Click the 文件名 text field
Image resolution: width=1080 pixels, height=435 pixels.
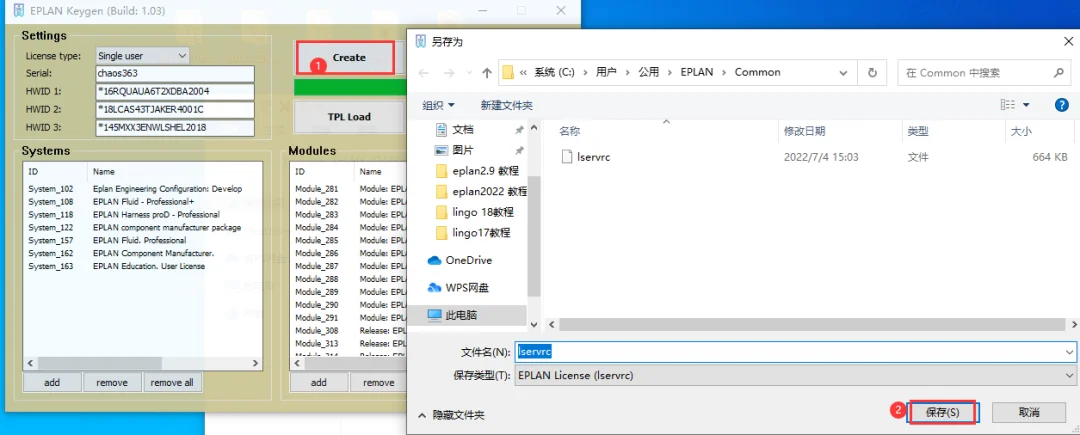[x=788, y=352]
